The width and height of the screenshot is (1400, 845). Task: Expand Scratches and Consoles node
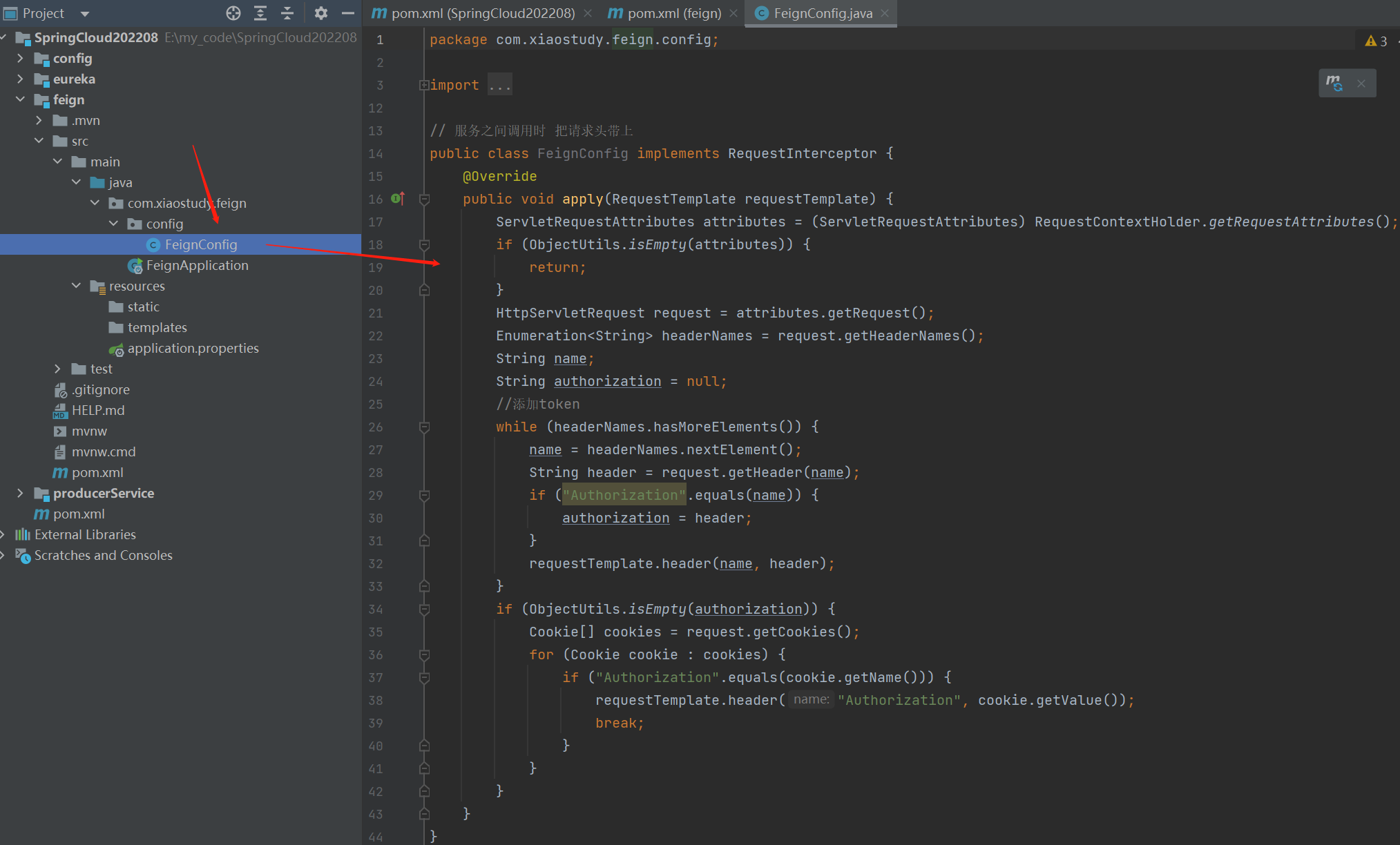(3, 555)
